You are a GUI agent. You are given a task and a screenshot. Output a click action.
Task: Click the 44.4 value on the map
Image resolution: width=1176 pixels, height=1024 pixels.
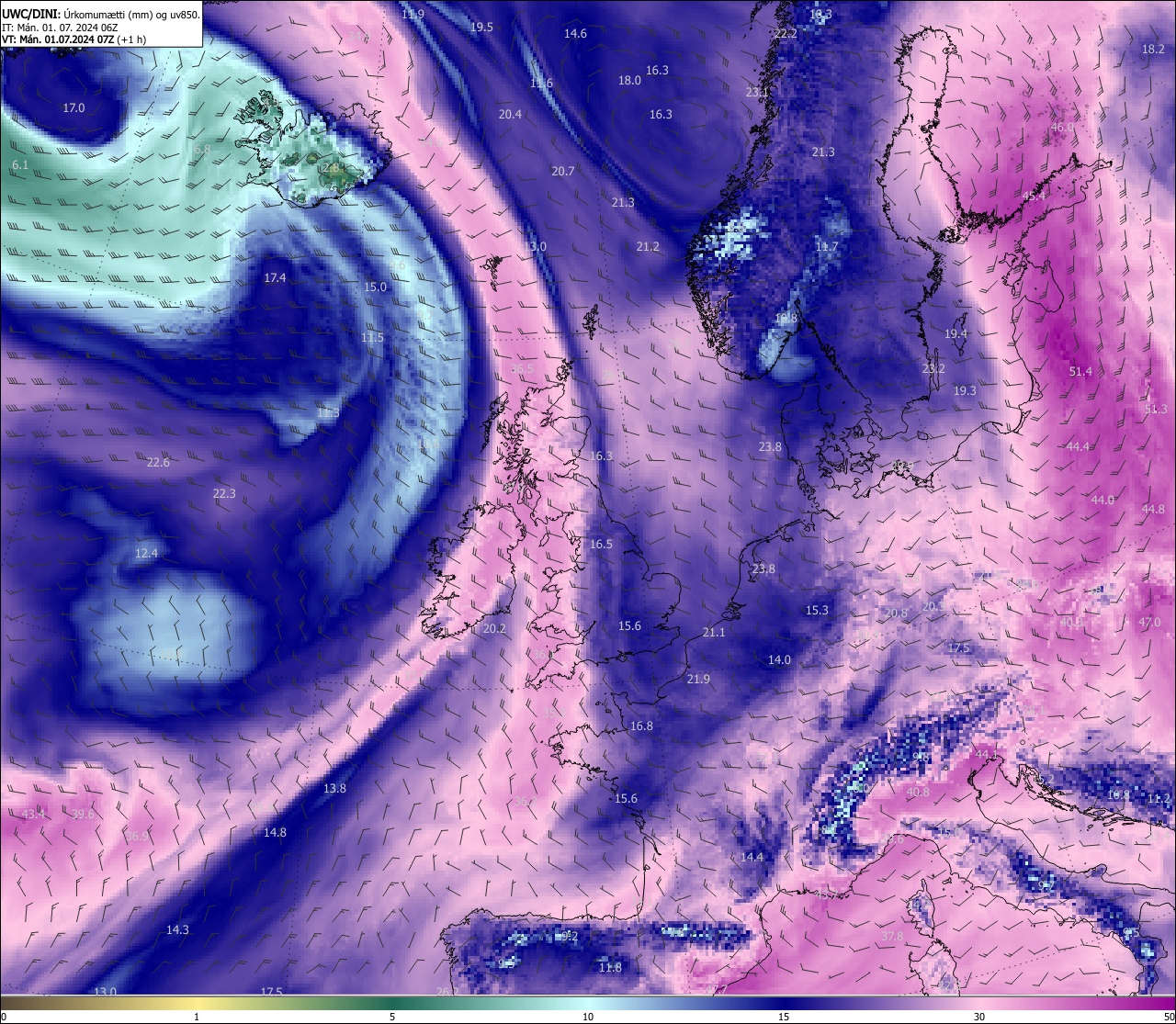1078,447
